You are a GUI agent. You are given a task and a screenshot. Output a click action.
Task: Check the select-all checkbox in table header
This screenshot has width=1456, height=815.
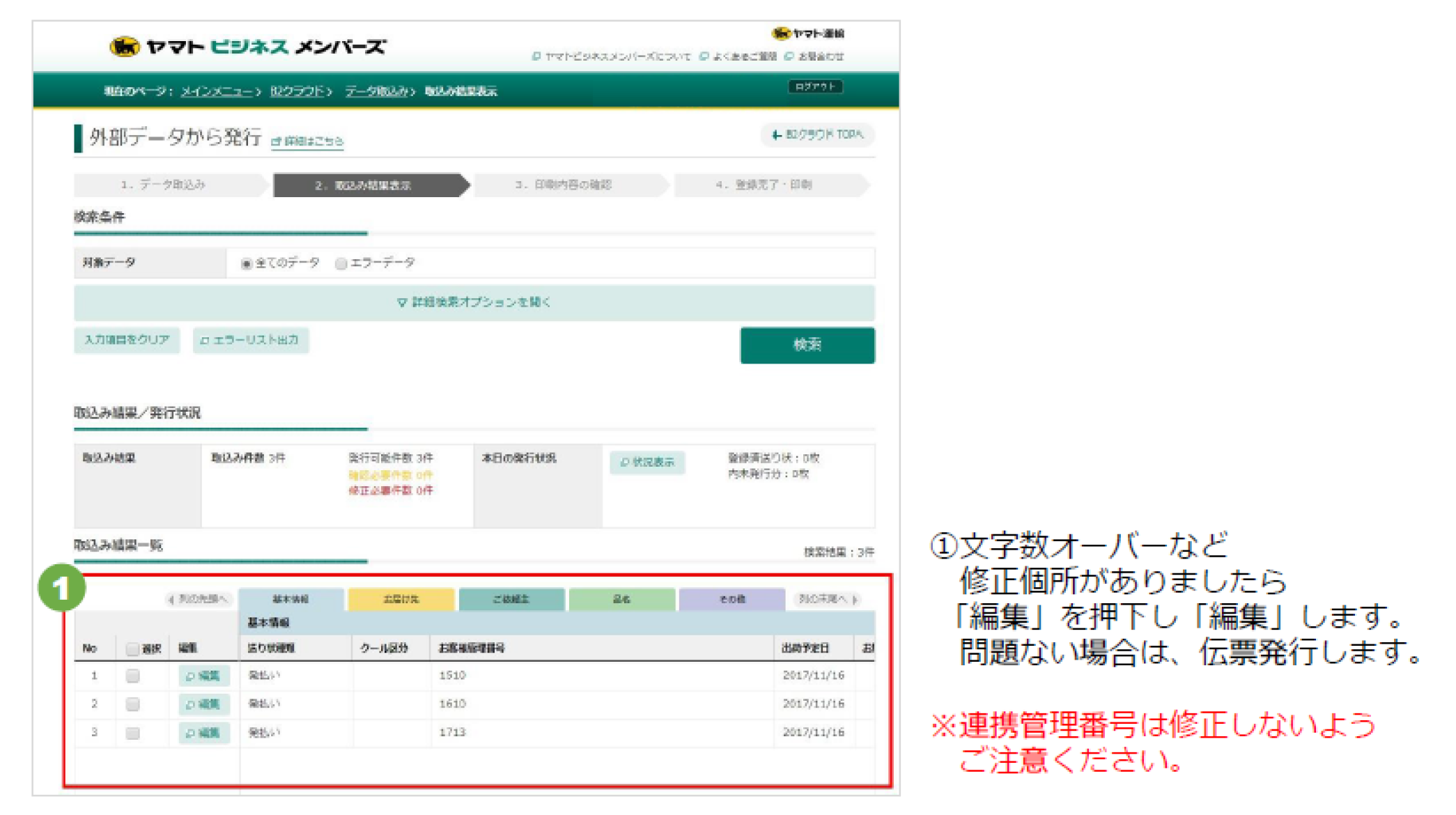click(132, 648)
